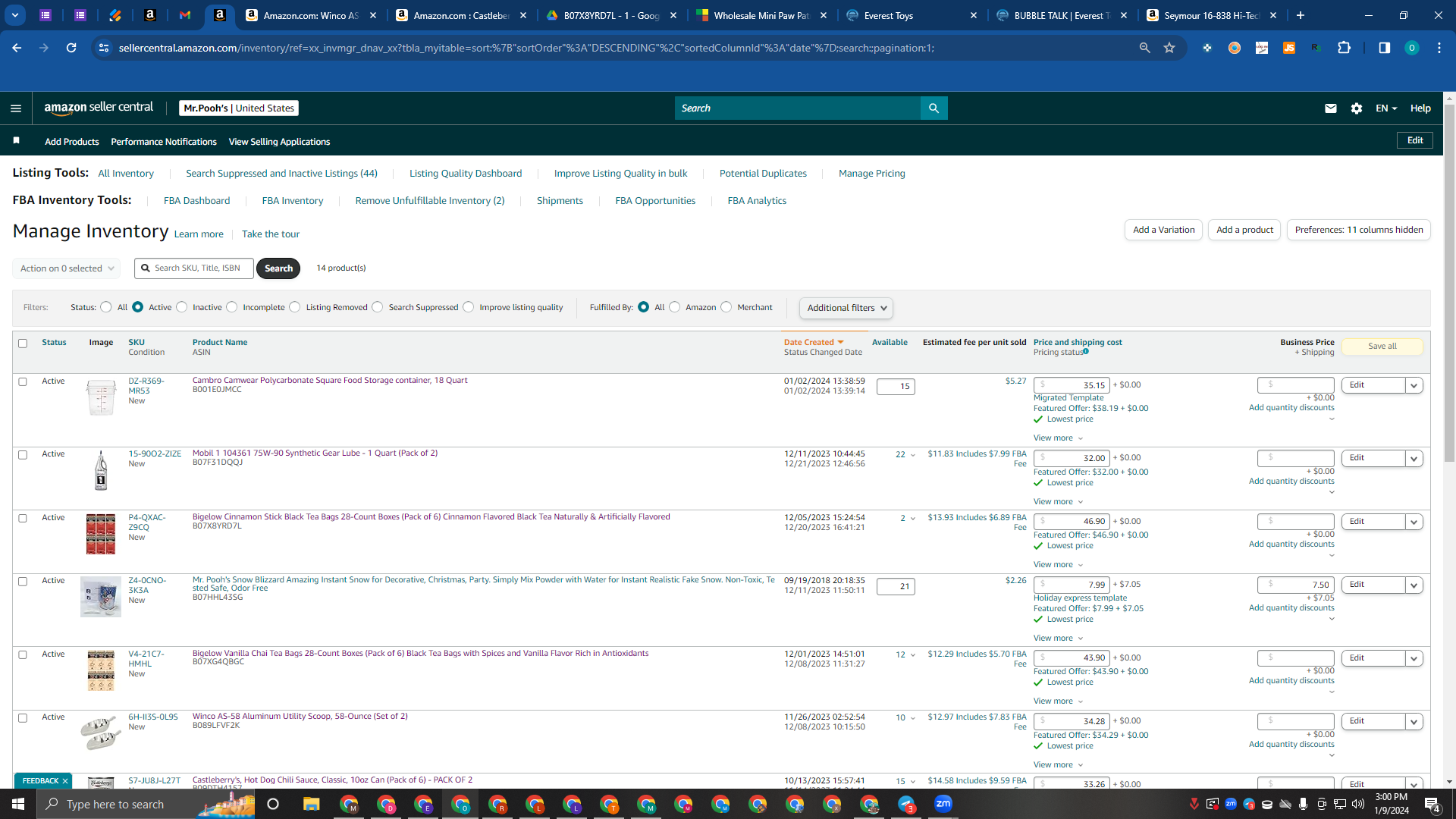1456x819 pixels.
Task: Click the site information icon in the address bar
Action: point(104,48)
